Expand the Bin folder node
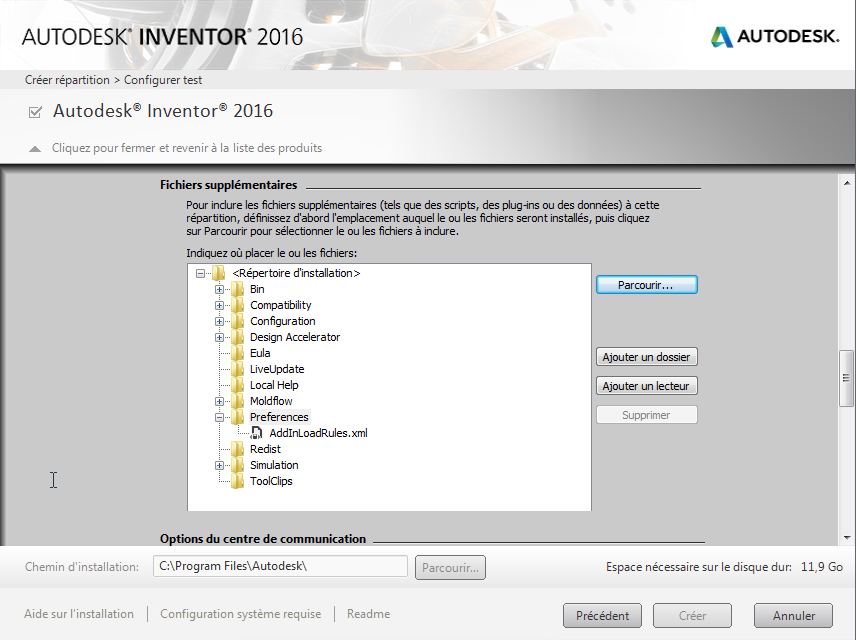Image resolution: width=856 pixels, height=640 pixels. pyautogui.click(x=219, y=289)
